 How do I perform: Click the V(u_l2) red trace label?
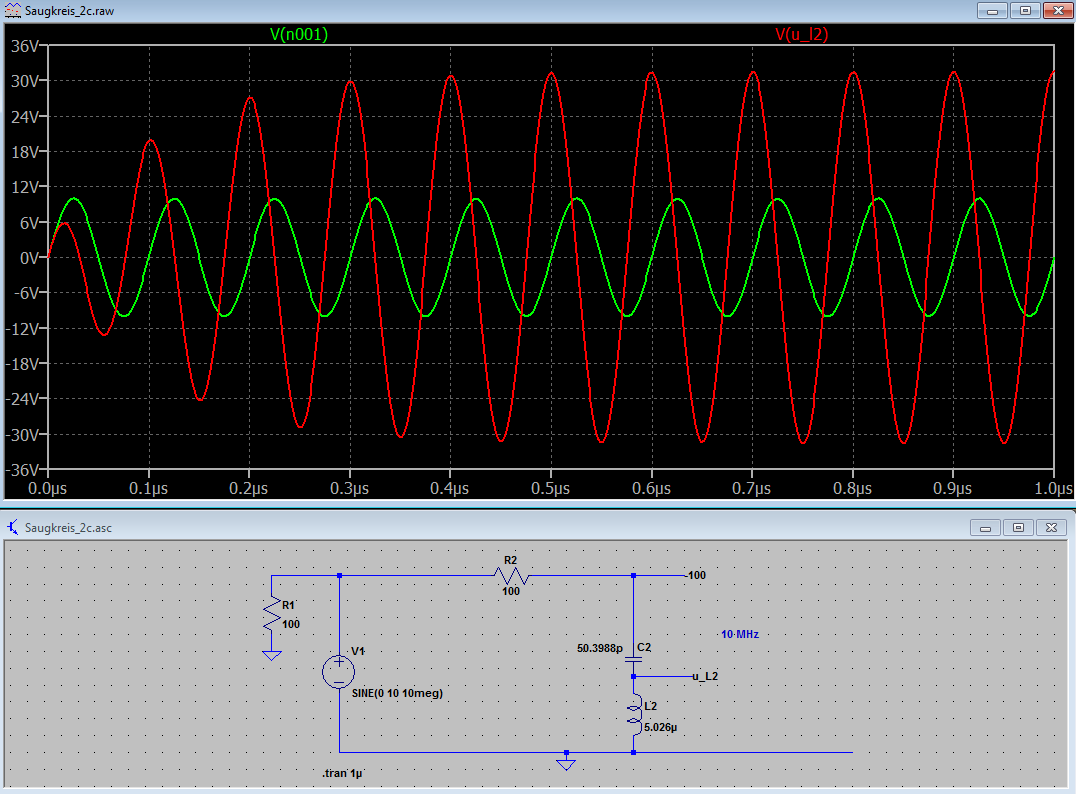point(801,34)
